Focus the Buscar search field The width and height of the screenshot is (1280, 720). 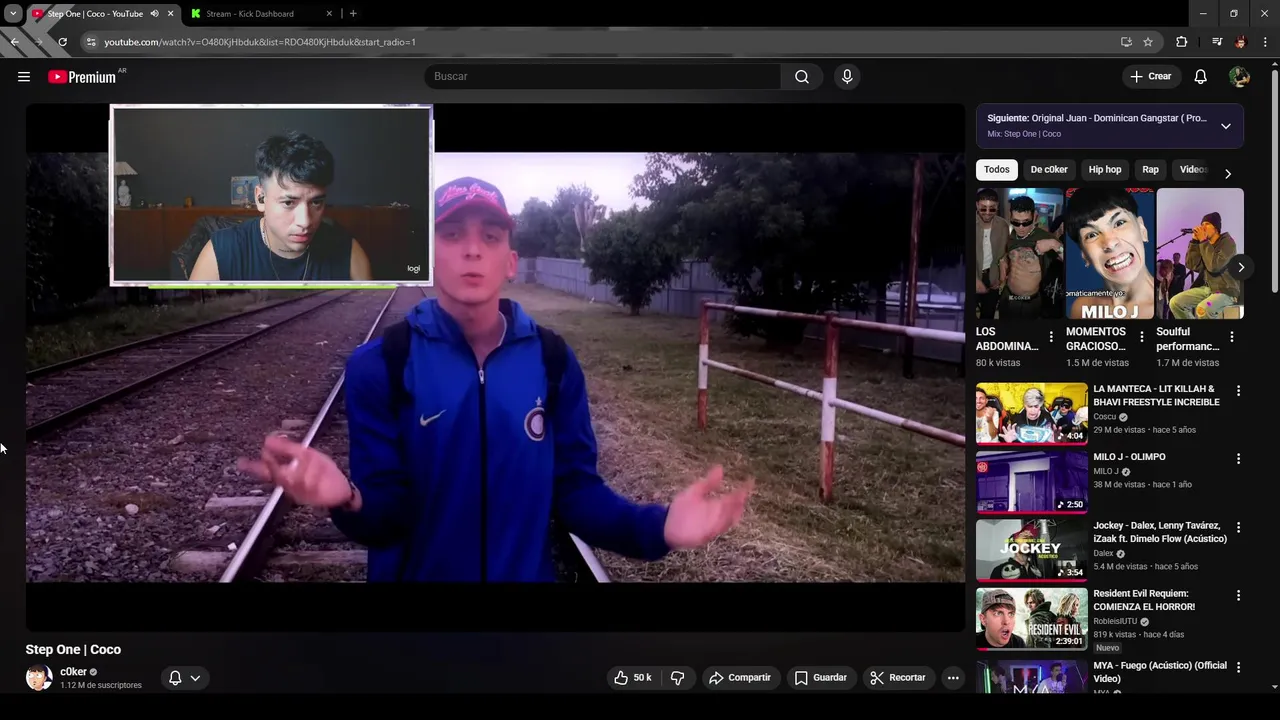[x=602, y=77]
